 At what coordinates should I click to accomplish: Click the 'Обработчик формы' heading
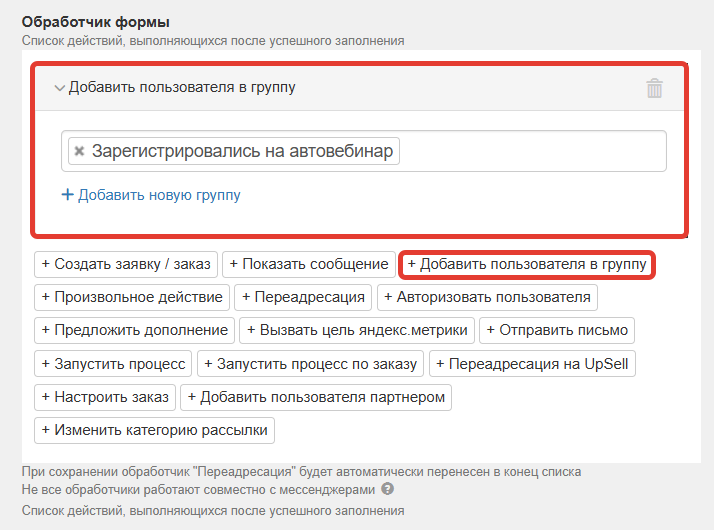[96, 21]
